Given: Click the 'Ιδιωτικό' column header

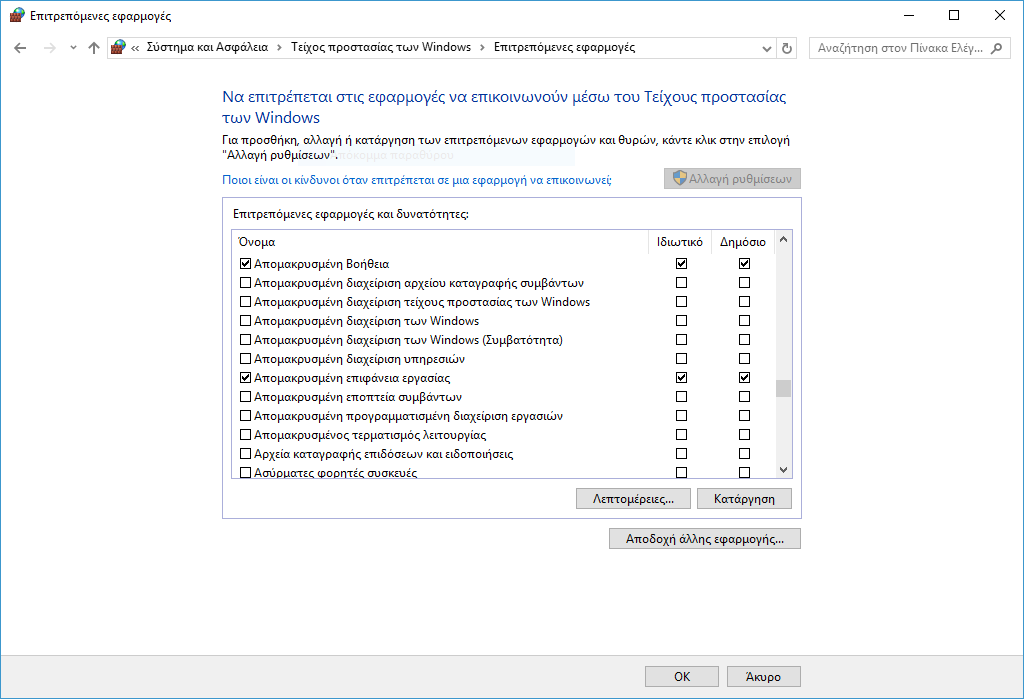Looking at the screenshot, I should (680, 242).
